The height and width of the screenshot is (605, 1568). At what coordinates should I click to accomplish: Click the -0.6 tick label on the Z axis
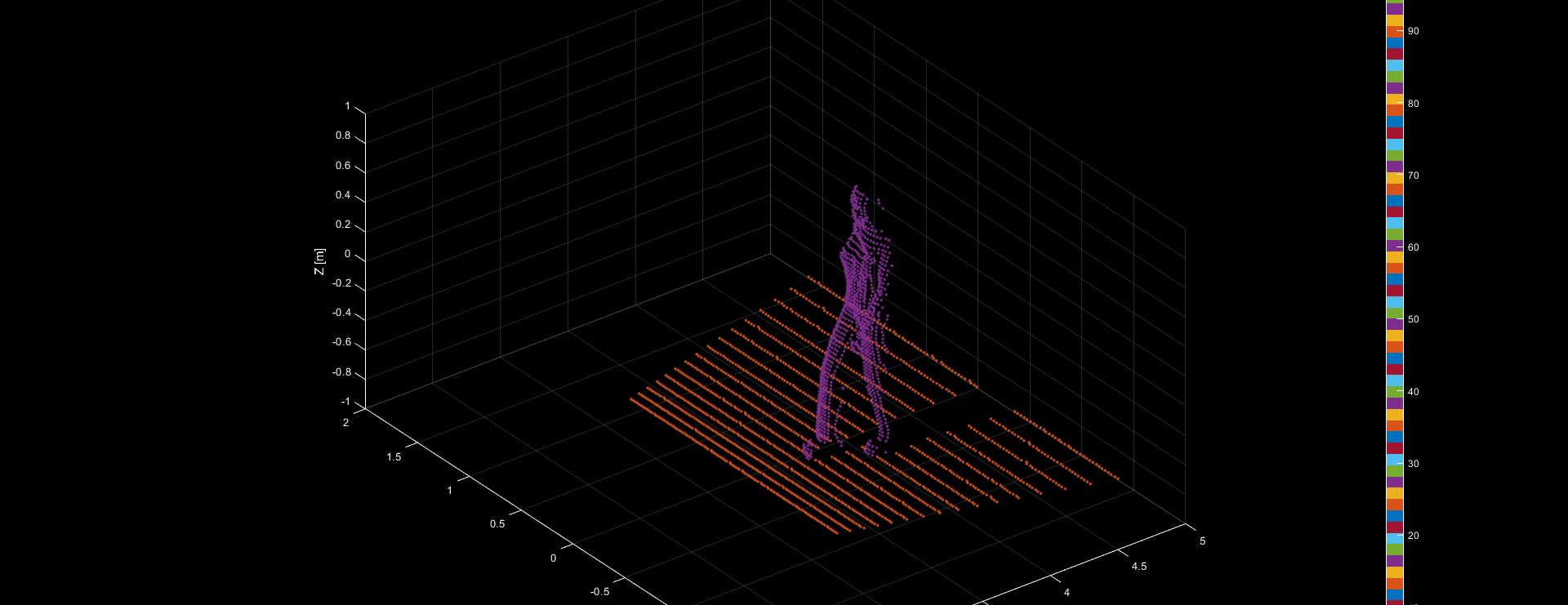341,342
